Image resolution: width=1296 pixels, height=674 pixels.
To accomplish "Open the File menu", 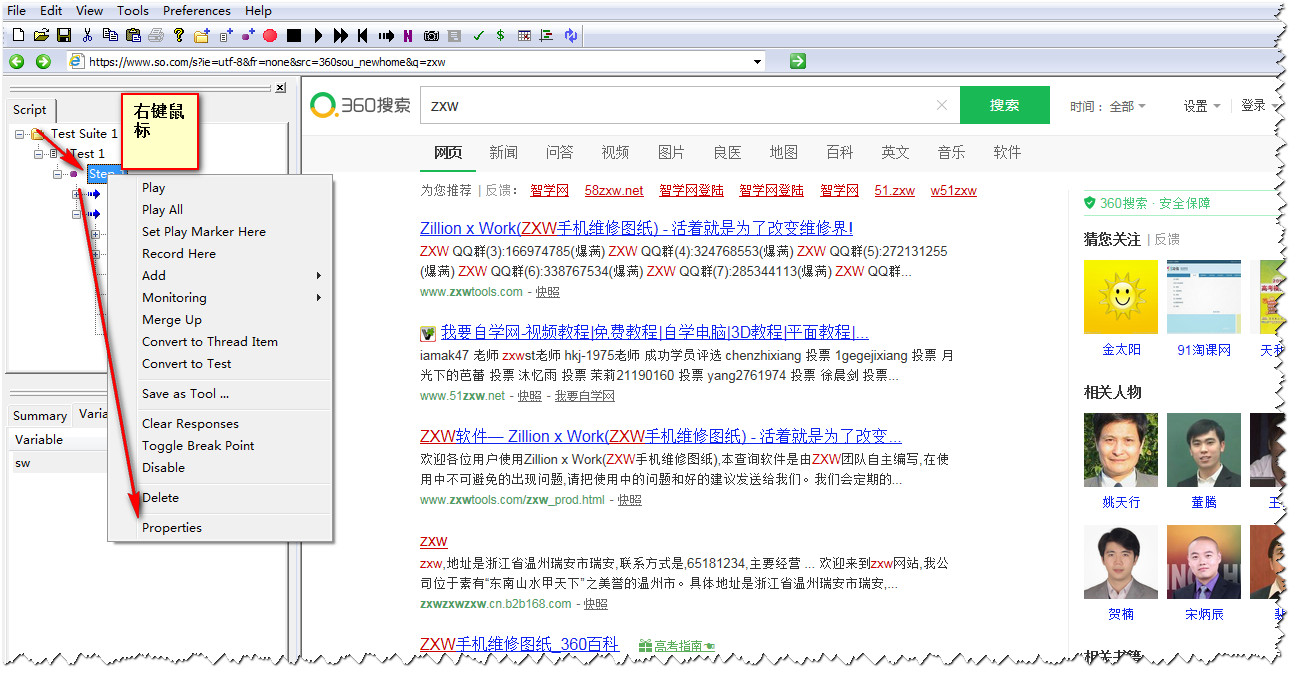I will pyautogui.click(x=16, y=10).
